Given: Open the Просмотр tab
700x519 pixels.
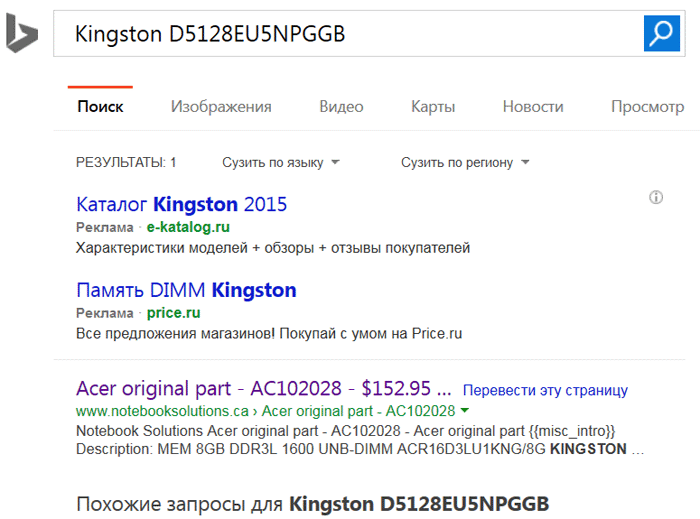Looking at the screenshot, I should click(x=647, y=107).
